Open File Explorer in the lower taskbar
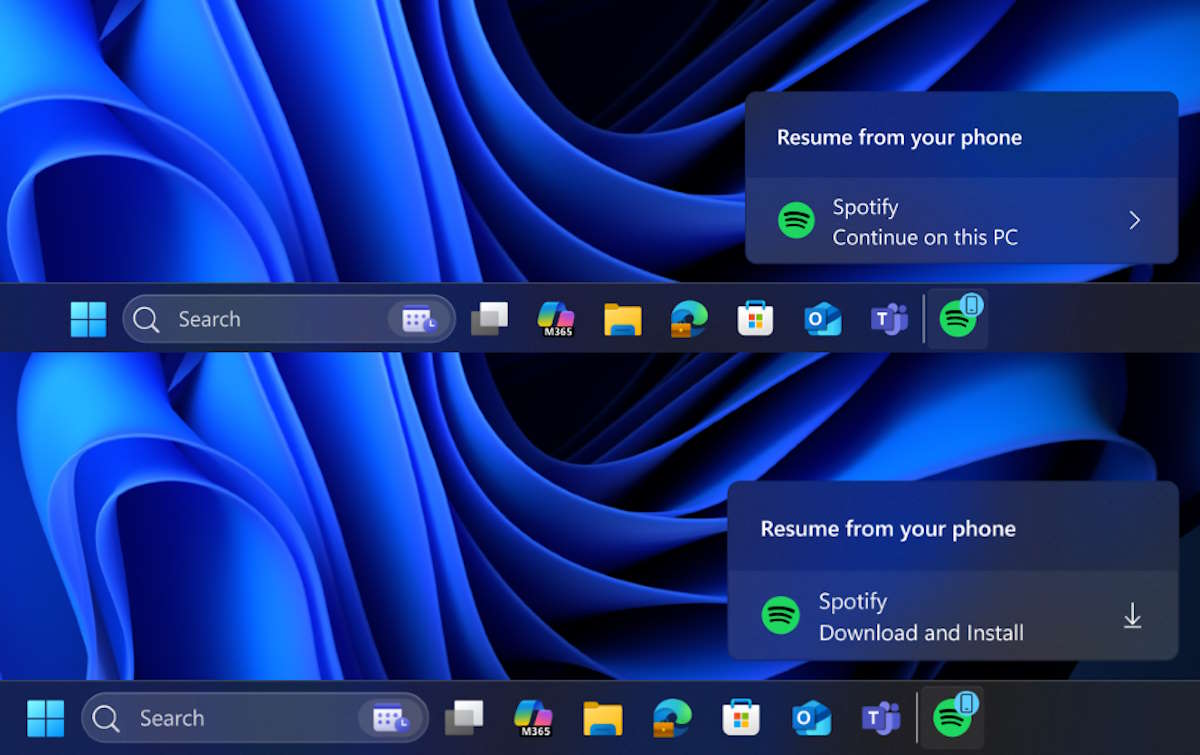 pos(602,718)
